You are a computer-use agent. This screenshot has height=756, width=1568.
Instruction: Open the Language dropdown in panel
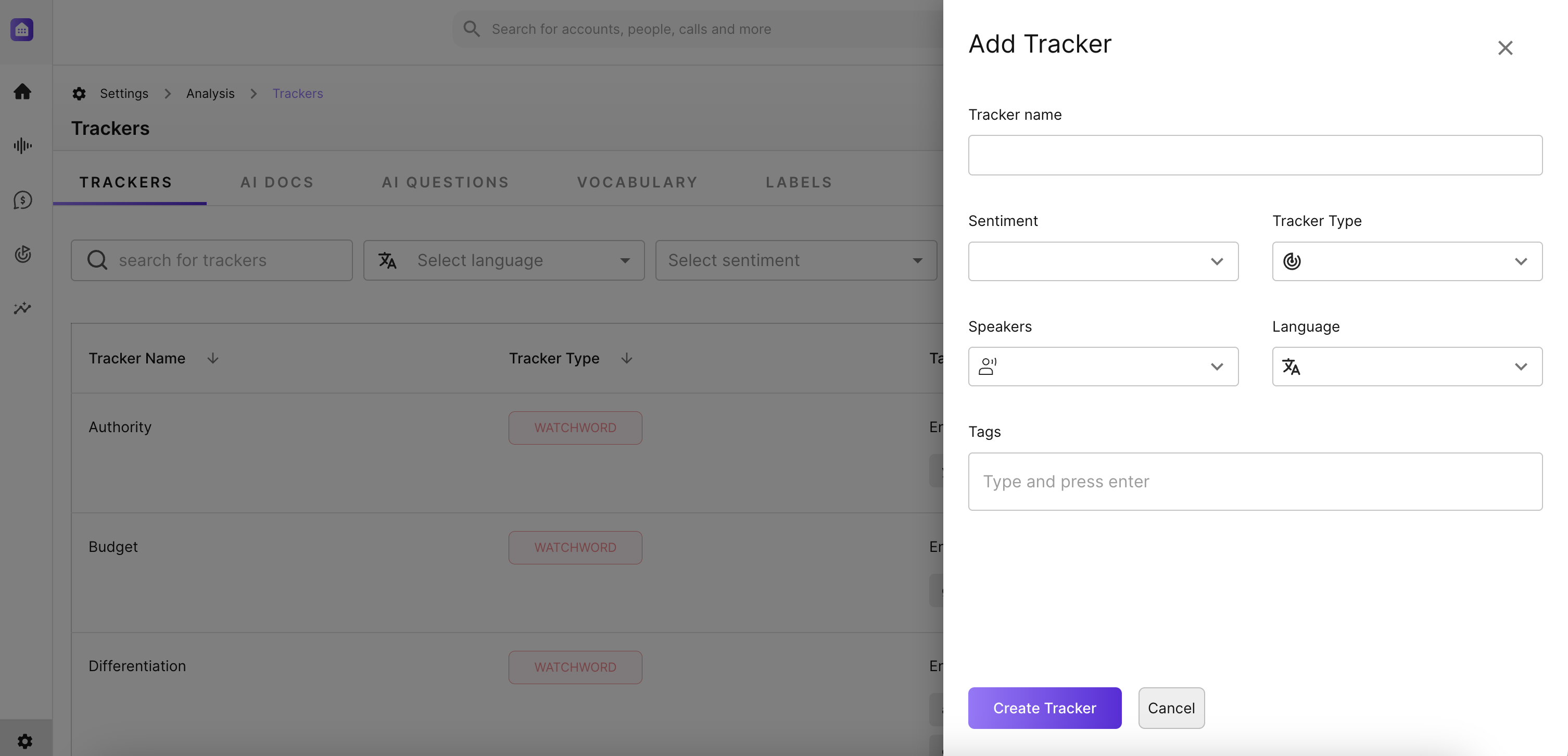click(1406, 367)
